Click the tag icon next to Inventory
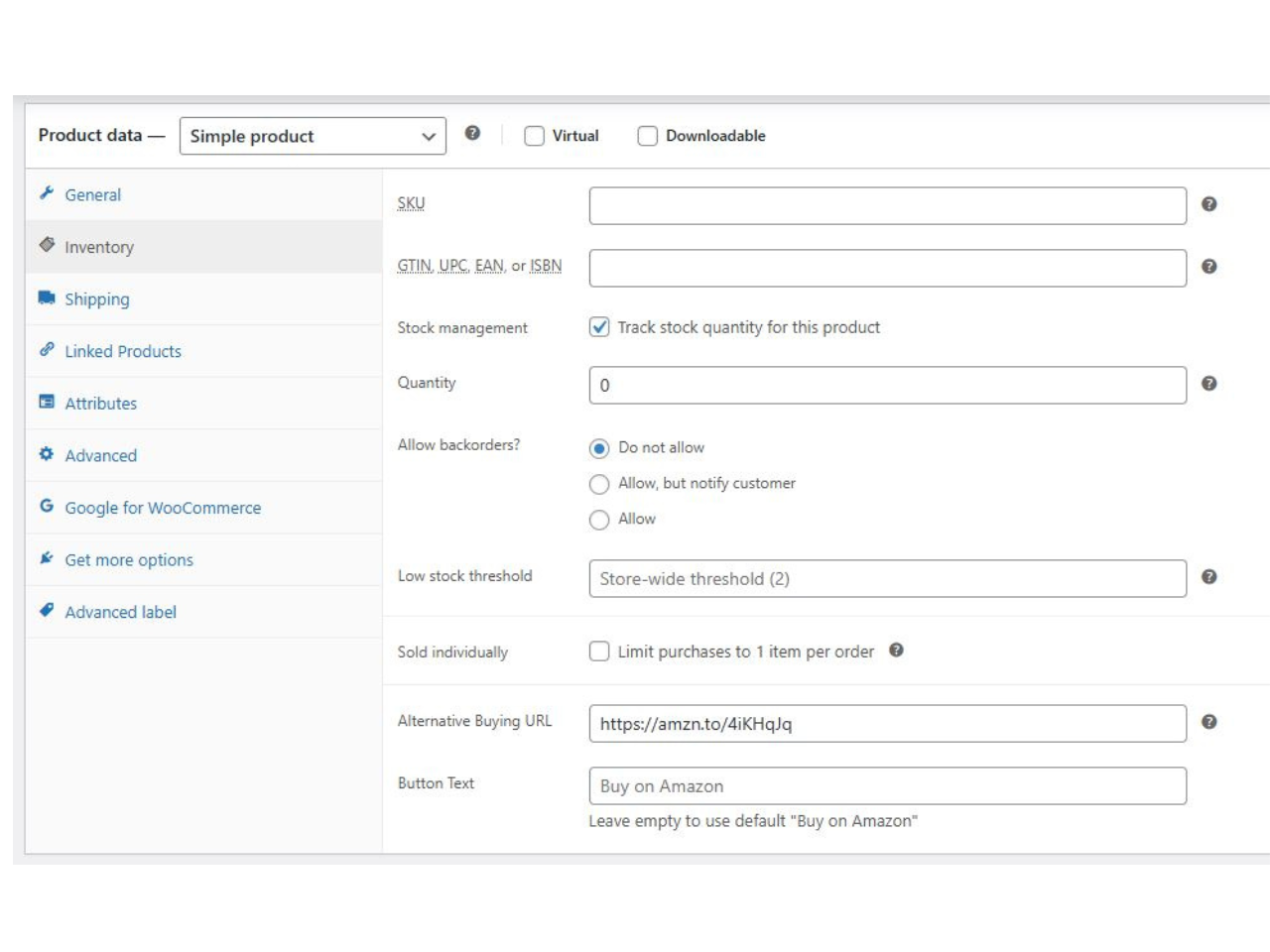Screen dimensions: 1270x952 click(46, 246)
